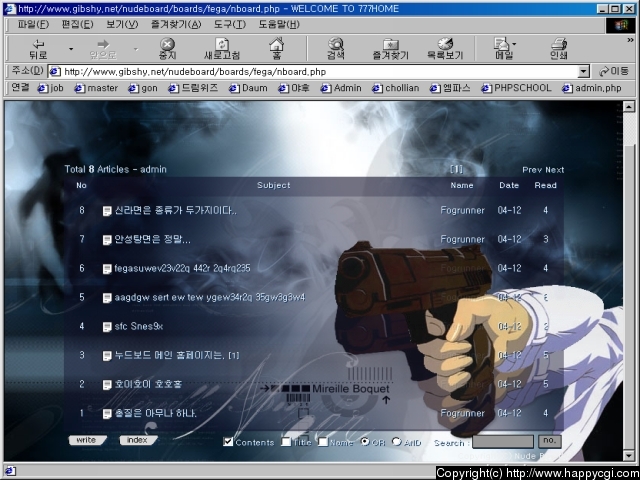The image size is (640, 480).
Task: Open the PHPSCHOOL link bar shortcut
Action: pos(516,88)
